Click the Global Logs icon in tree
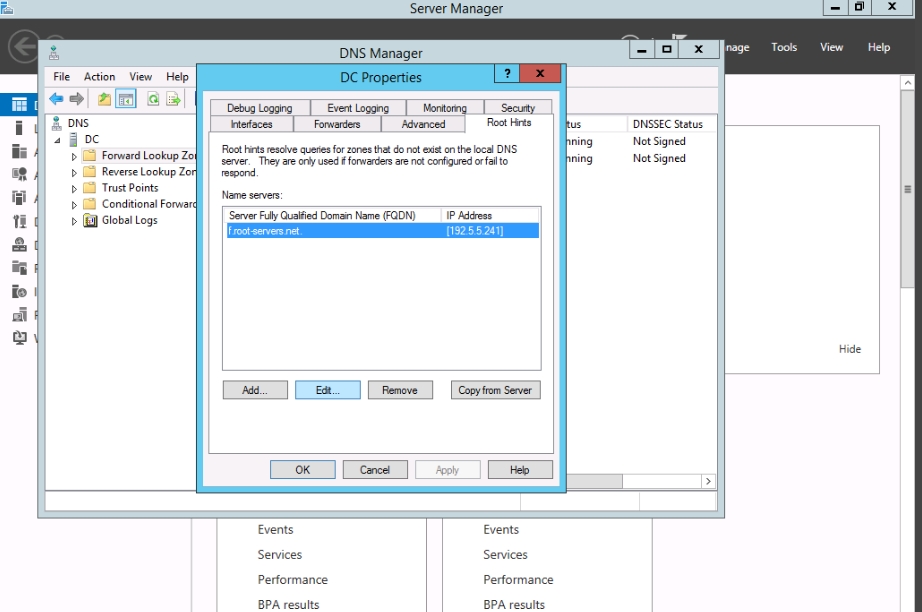The height and width of the screenshot is (612, 922). coord(90,220)
